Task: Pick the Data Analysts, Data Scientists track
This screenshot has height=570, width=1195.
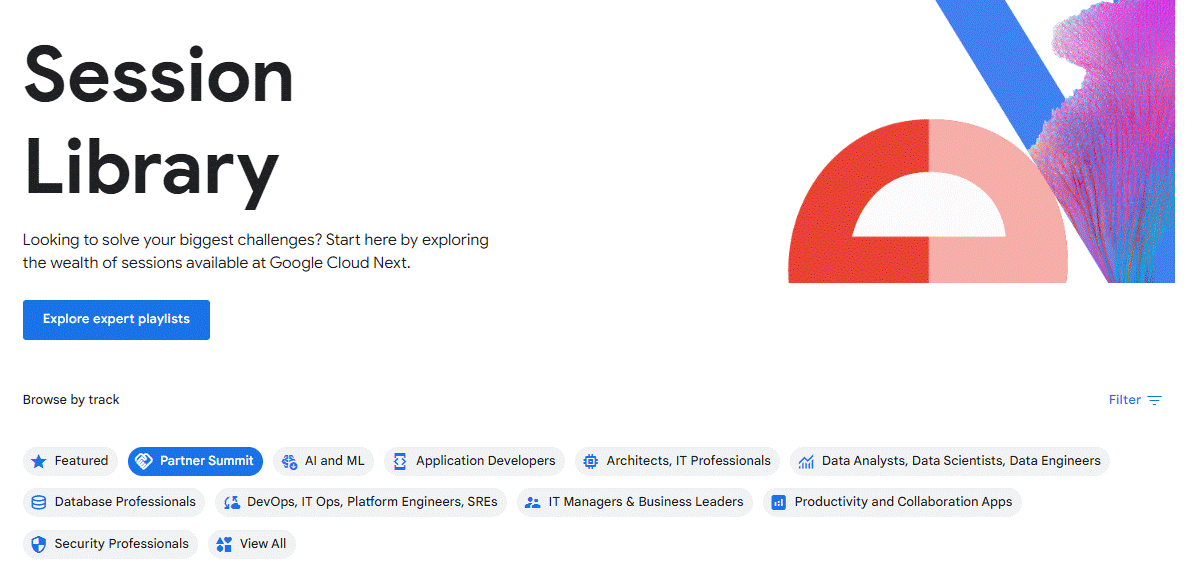Action: (x=950, y=461)
